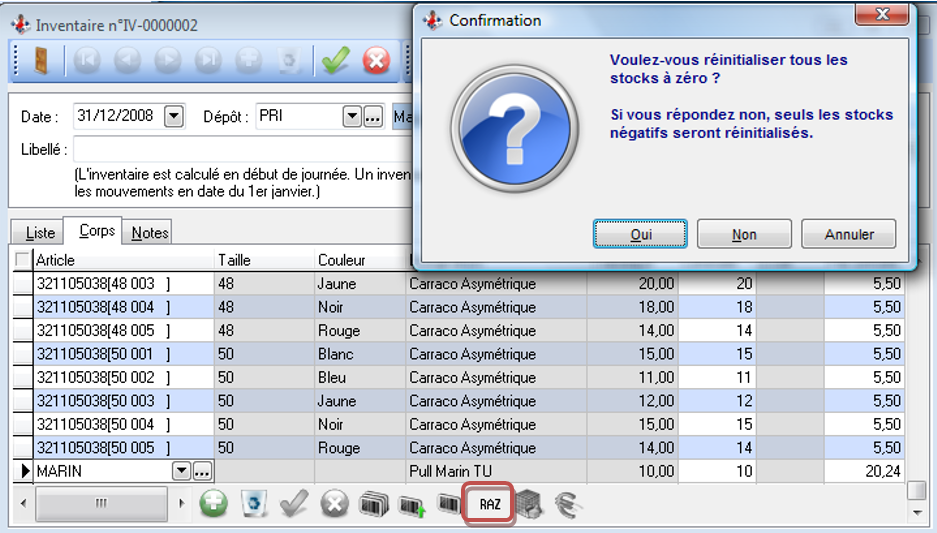
Task: Switch to the Liste tab
Action: click(x=40, y=232)
